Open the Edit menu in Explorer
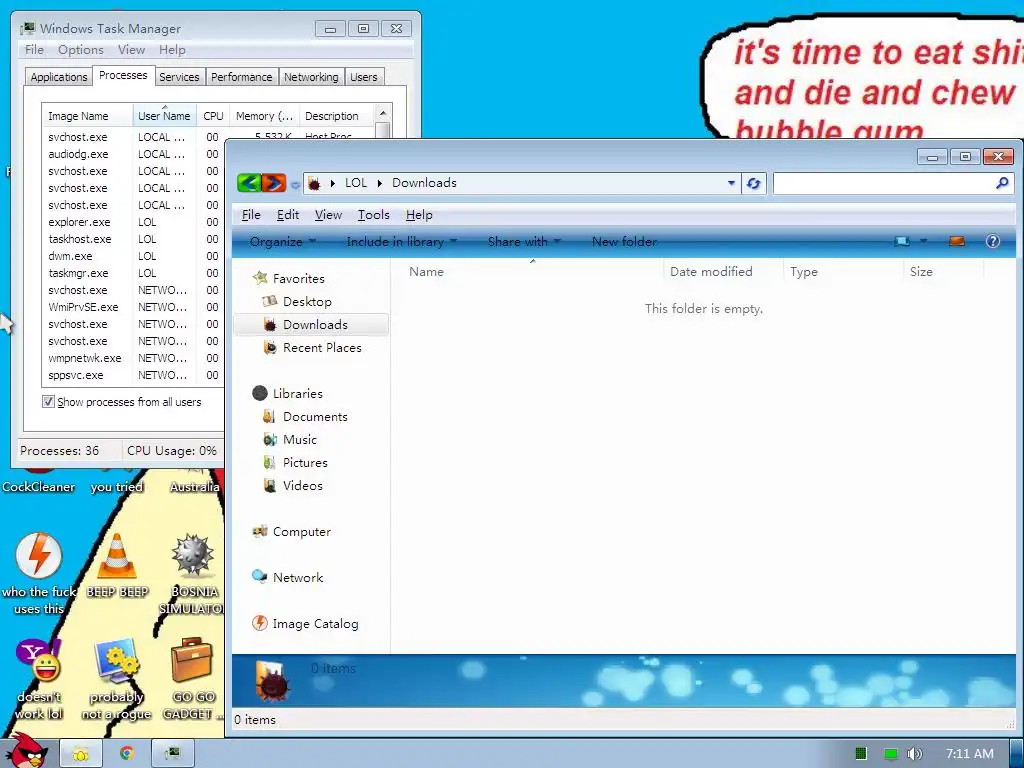The height and width of the screenshot is (768, 1024). pyautogui.click(x=287, y=215)
